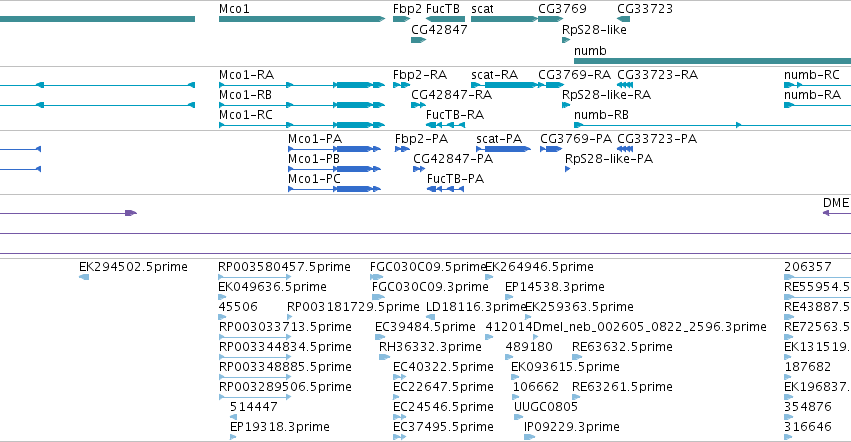
Task: Click the RpS28-like-RA transcript label
Action: pyautogui.click(x=607, y=94)
